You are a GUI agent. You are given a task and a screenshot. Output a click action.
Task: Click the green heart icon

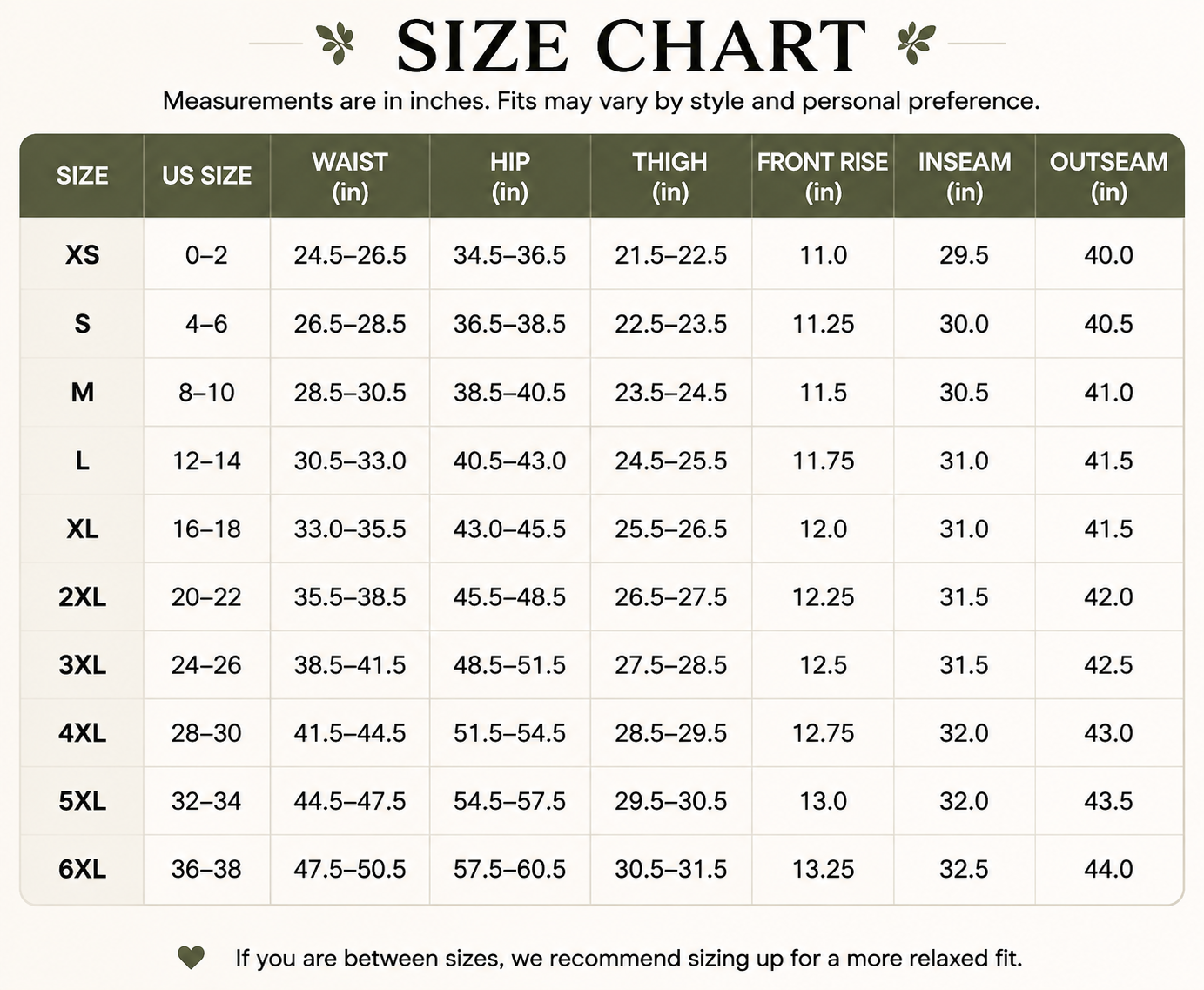pos(191,958)
